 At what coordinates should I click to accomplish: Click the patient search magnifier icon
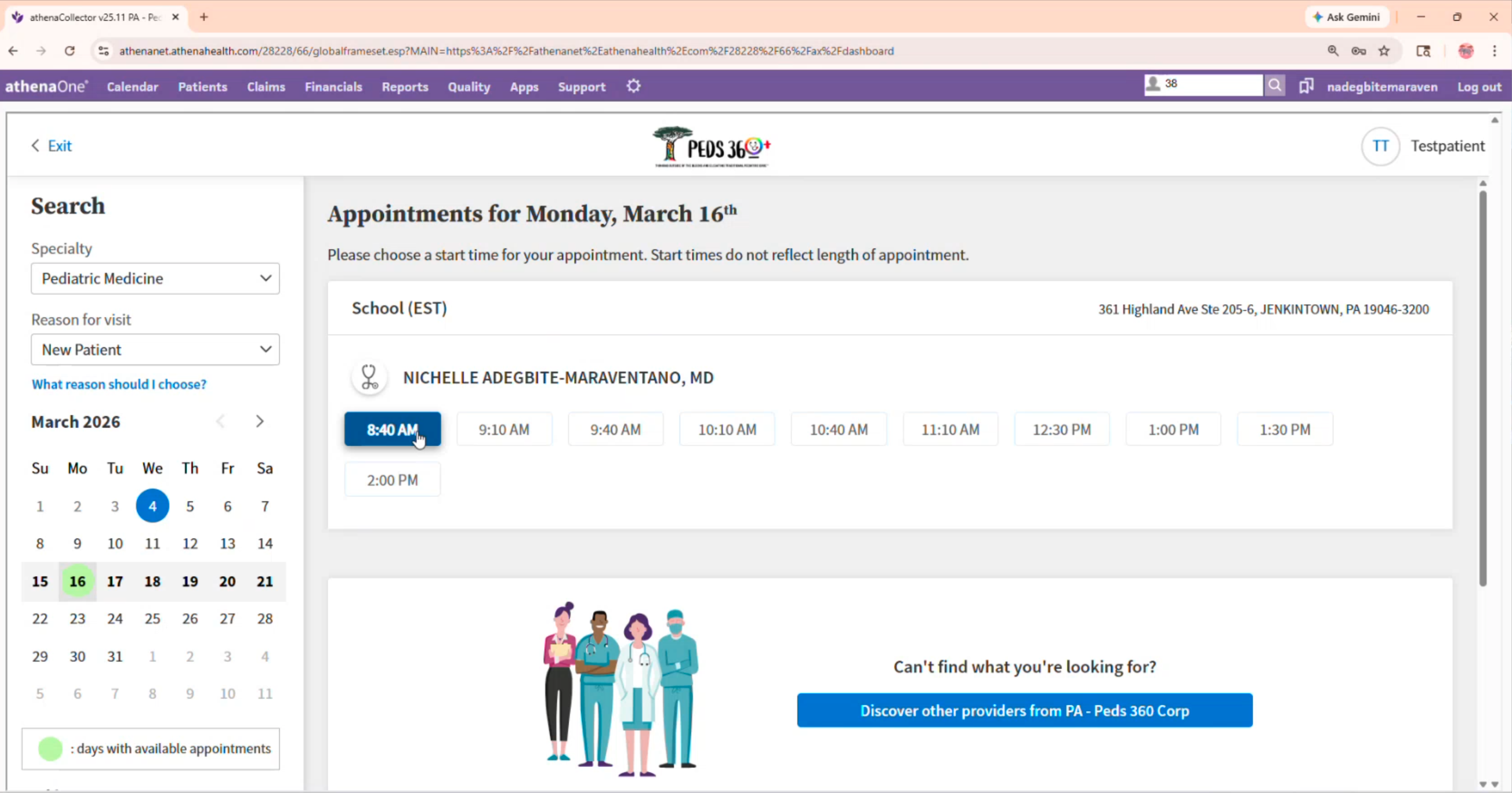click(1274, 86)
